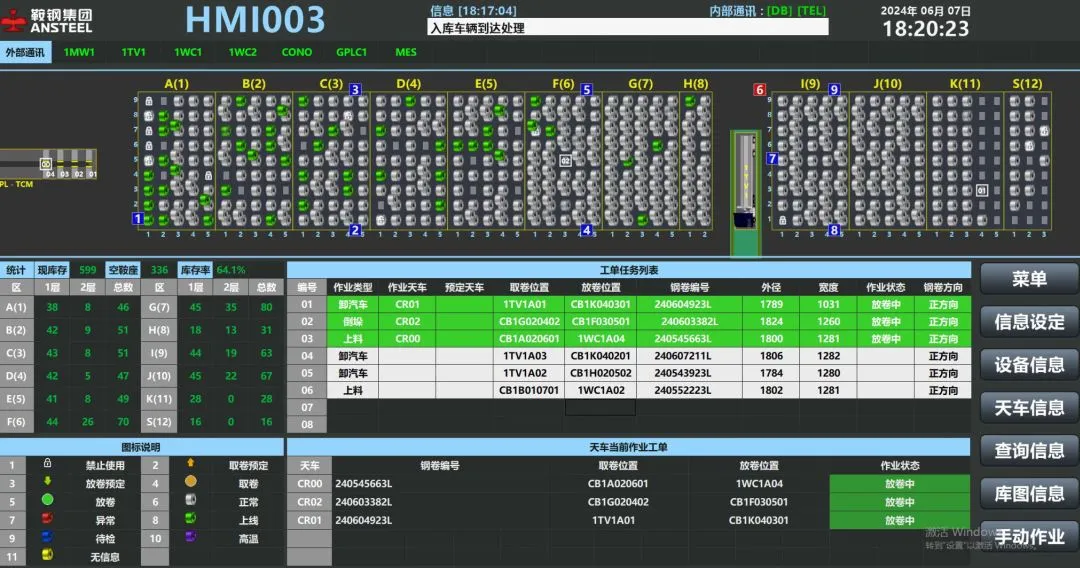Click the blue number 7 marker
Screen dimensions: 1080x568
click(772, 159)
